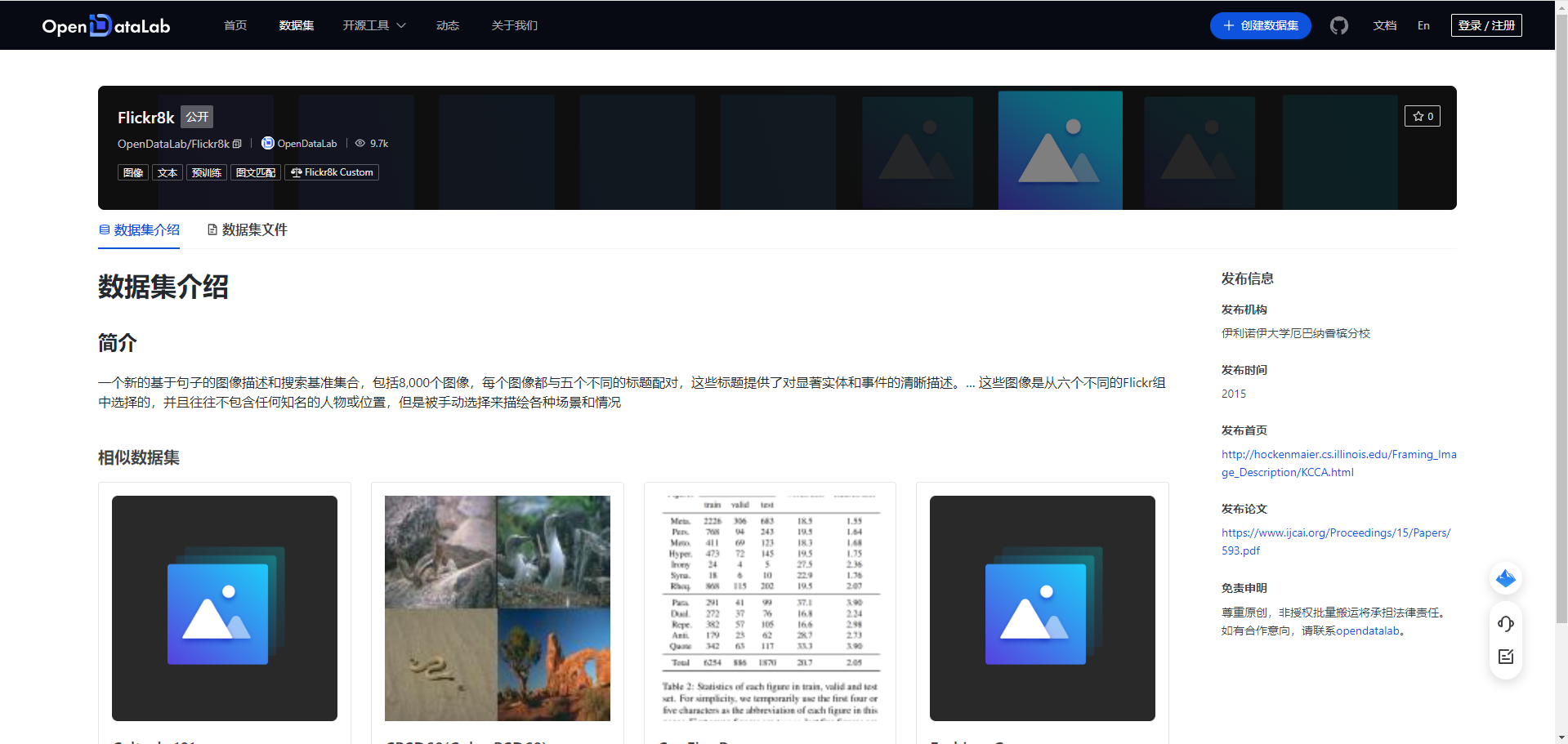Click the eye views icon beside 9.7k

coord(360,143)
